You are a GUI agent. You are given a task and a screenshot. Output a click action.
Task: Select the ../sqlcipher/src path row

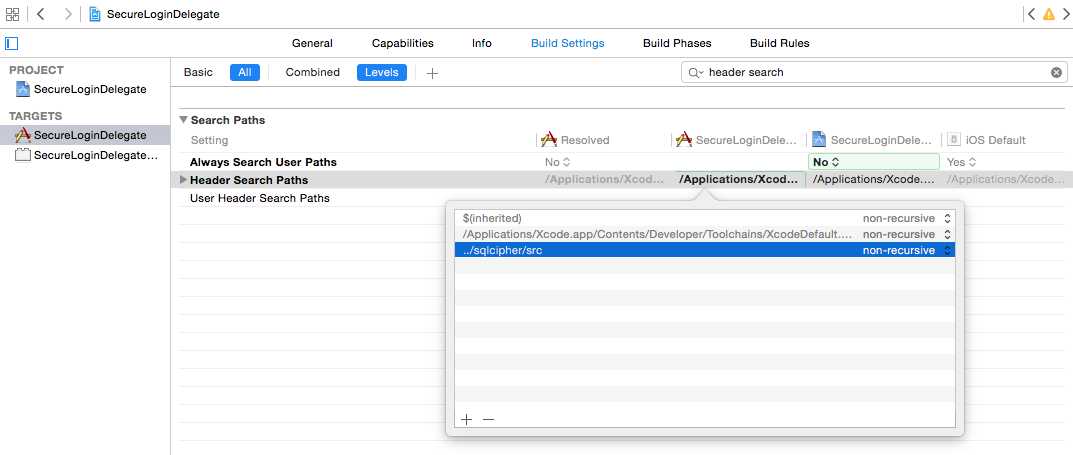(x=705, y=250)
